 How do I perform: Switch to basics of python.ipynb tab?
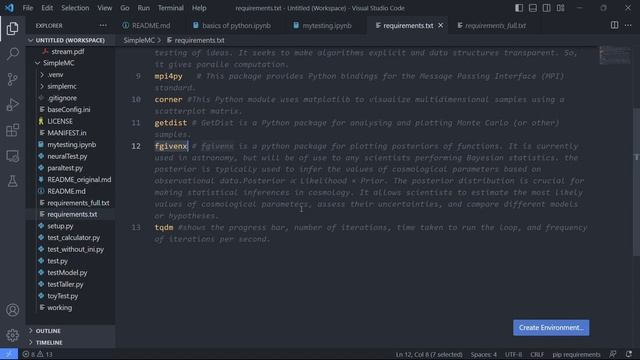coord(236,25)
